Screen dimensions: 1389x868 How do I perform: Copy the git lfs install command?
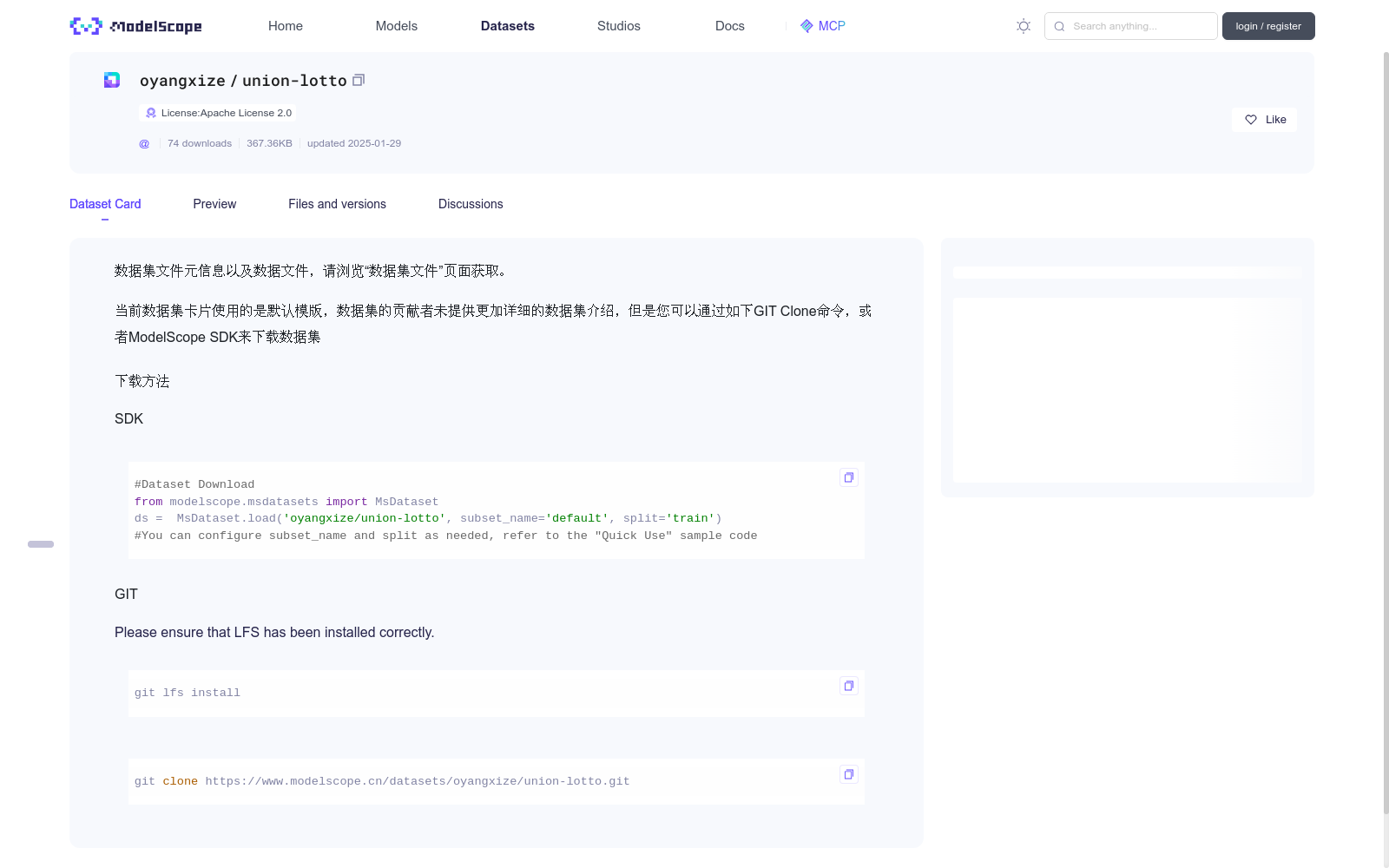click(849, 686)
